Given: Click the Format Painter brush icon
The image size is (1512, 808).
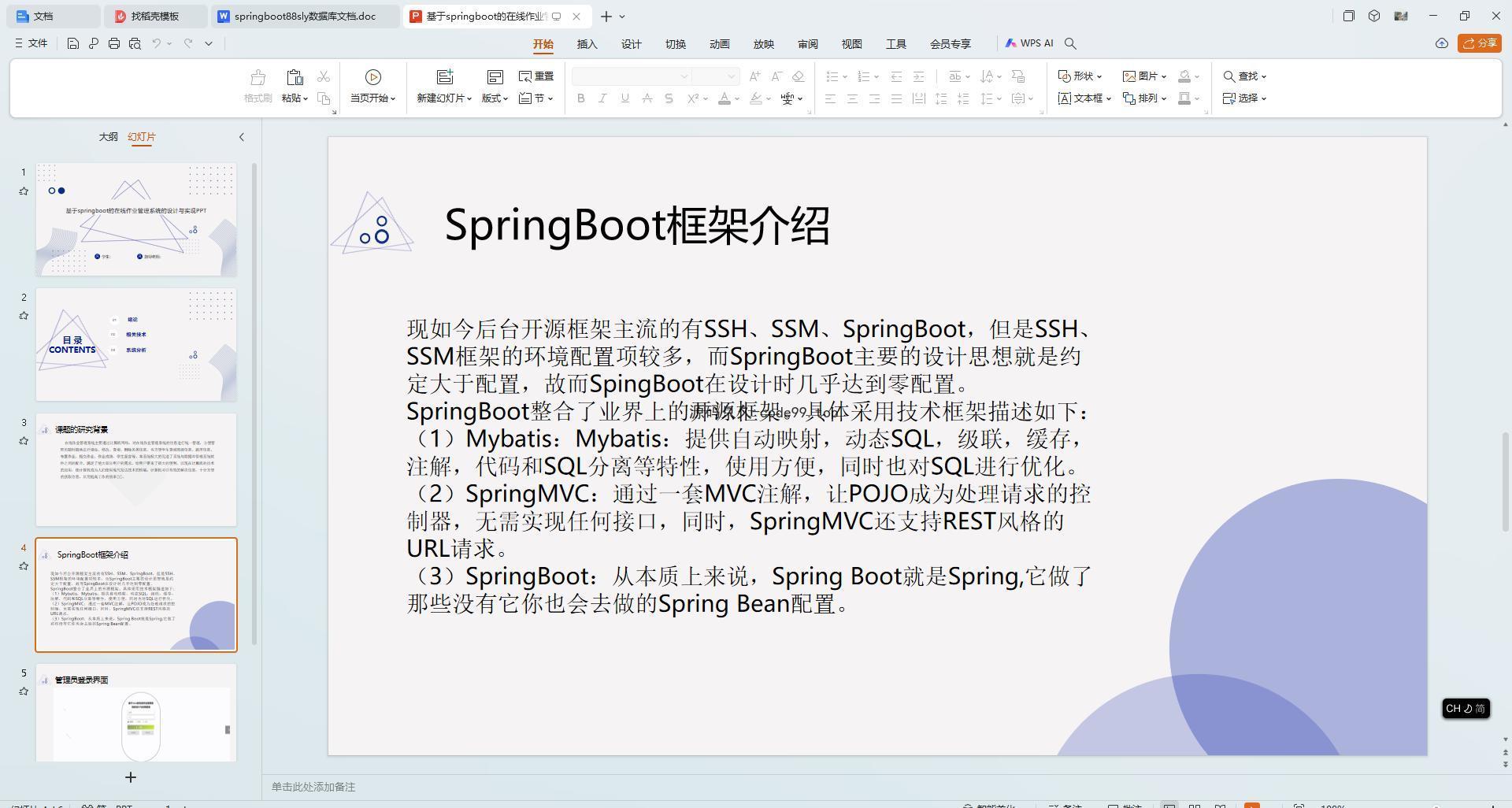Looking at the screenshot, I should coord(258,77).
